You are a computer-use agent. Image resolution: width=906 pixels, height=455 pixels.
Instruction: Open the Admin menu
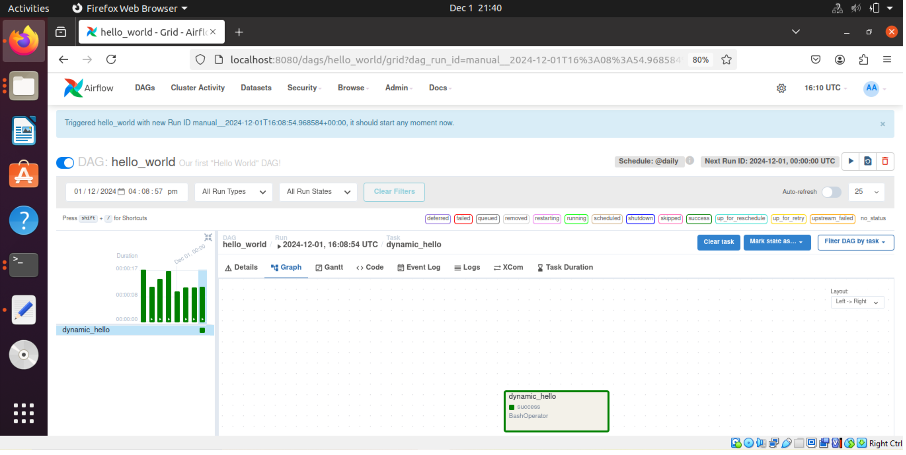(x=399, y=88)
